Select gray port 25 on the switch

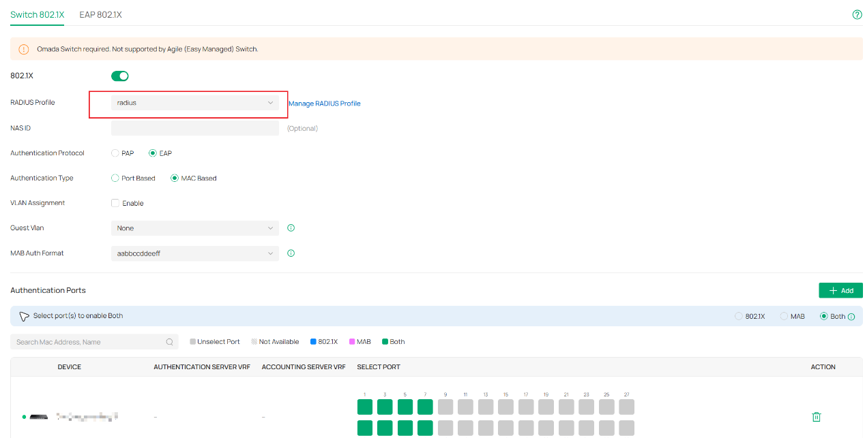[606, 407]
